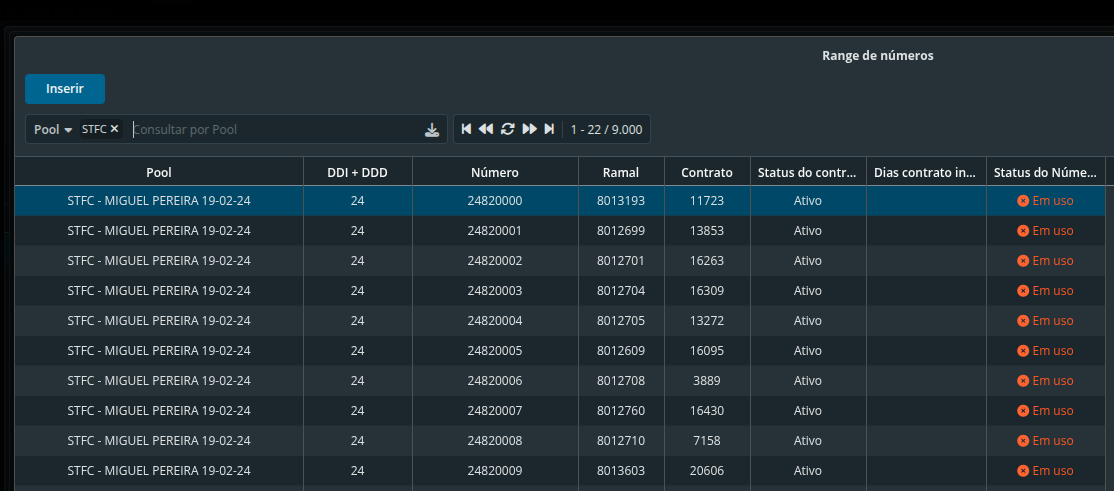The height and width of the screenshot is (491, 1114).
Task: Remove the STFC filter tag
Action: point(114,129)
